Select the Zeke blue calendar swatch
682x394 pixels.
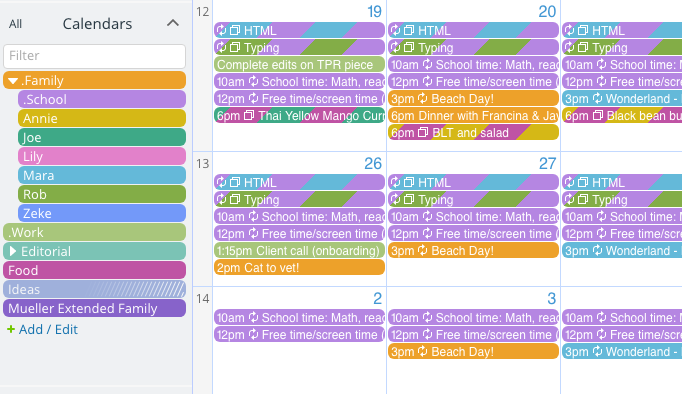102,214
